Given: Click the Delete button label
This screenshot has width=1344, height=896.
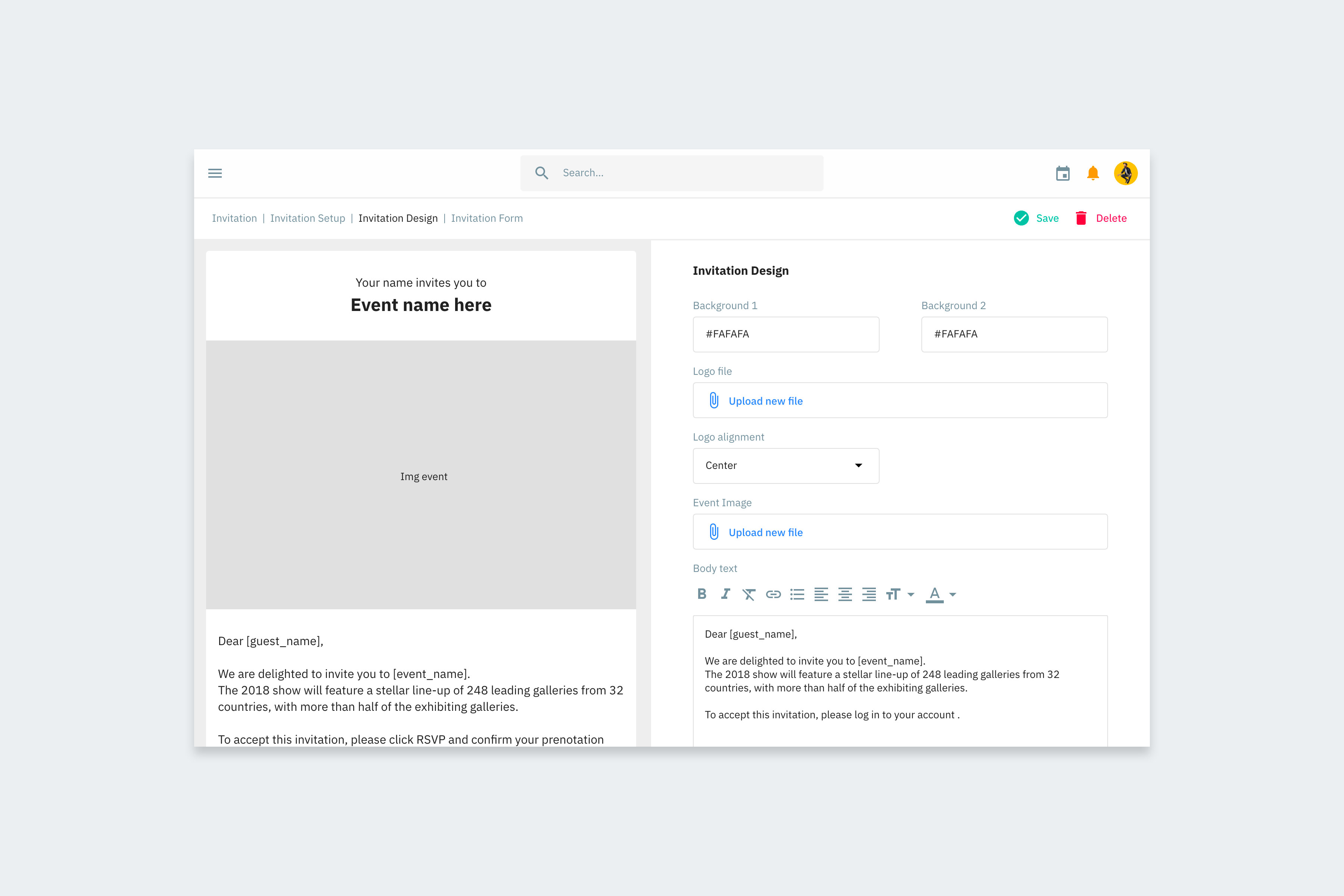Looking at the screenshot, I should tap(1111, 218).
